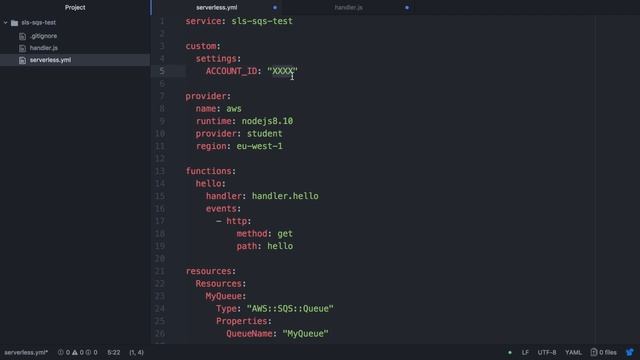Click provider: student on line 10

coord(239,133)
